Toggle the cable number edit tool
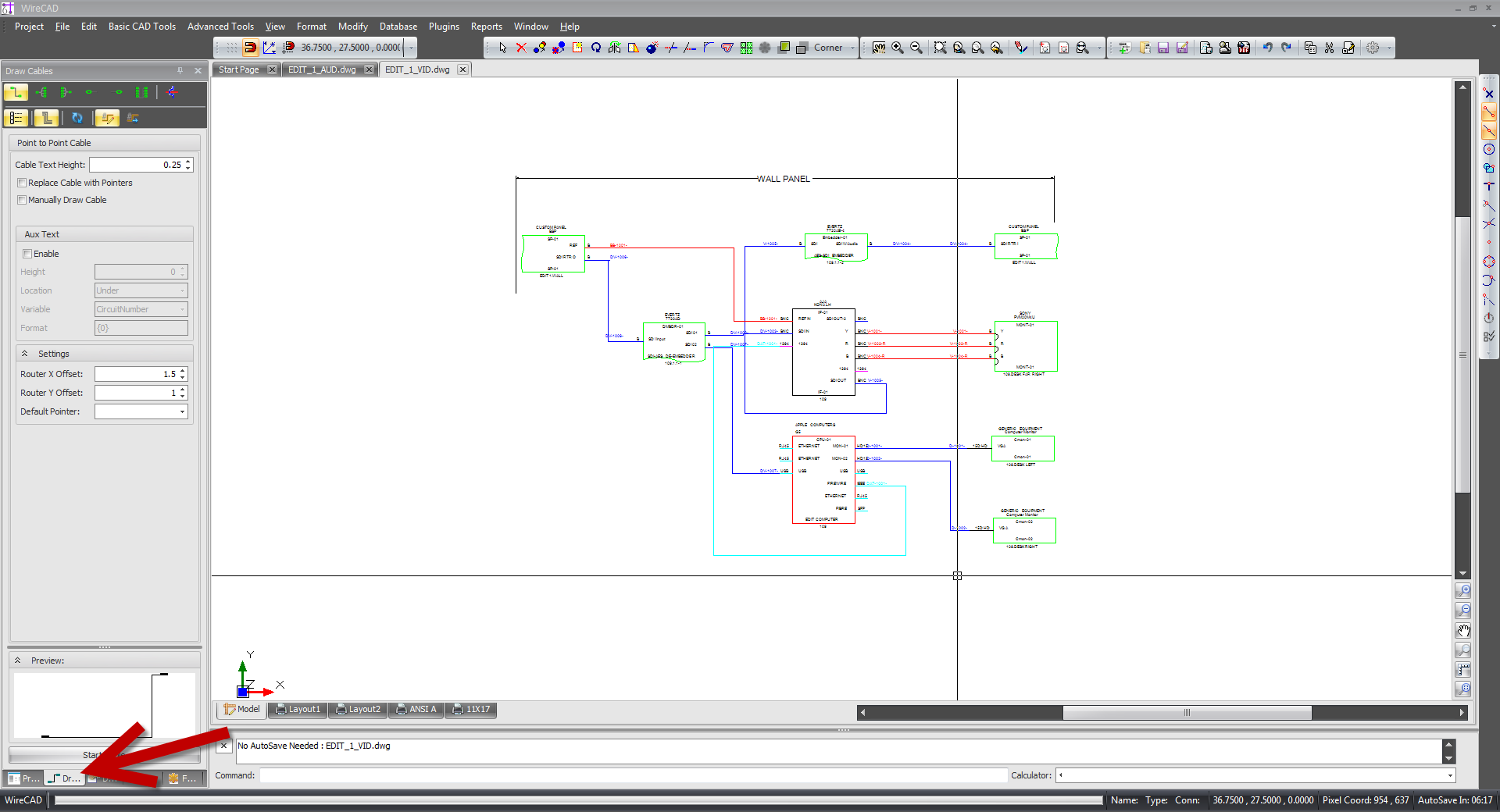Screen dimensions: 1500x812 pos(107,118)
